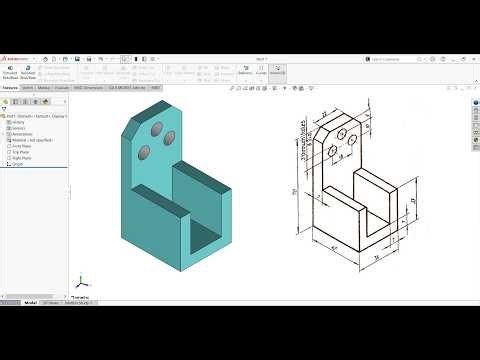Image resolution: width=480 pixels, height=360 pixels.
Task: Switch to the MBD Dimensions tab
Action: coord(89,88)
